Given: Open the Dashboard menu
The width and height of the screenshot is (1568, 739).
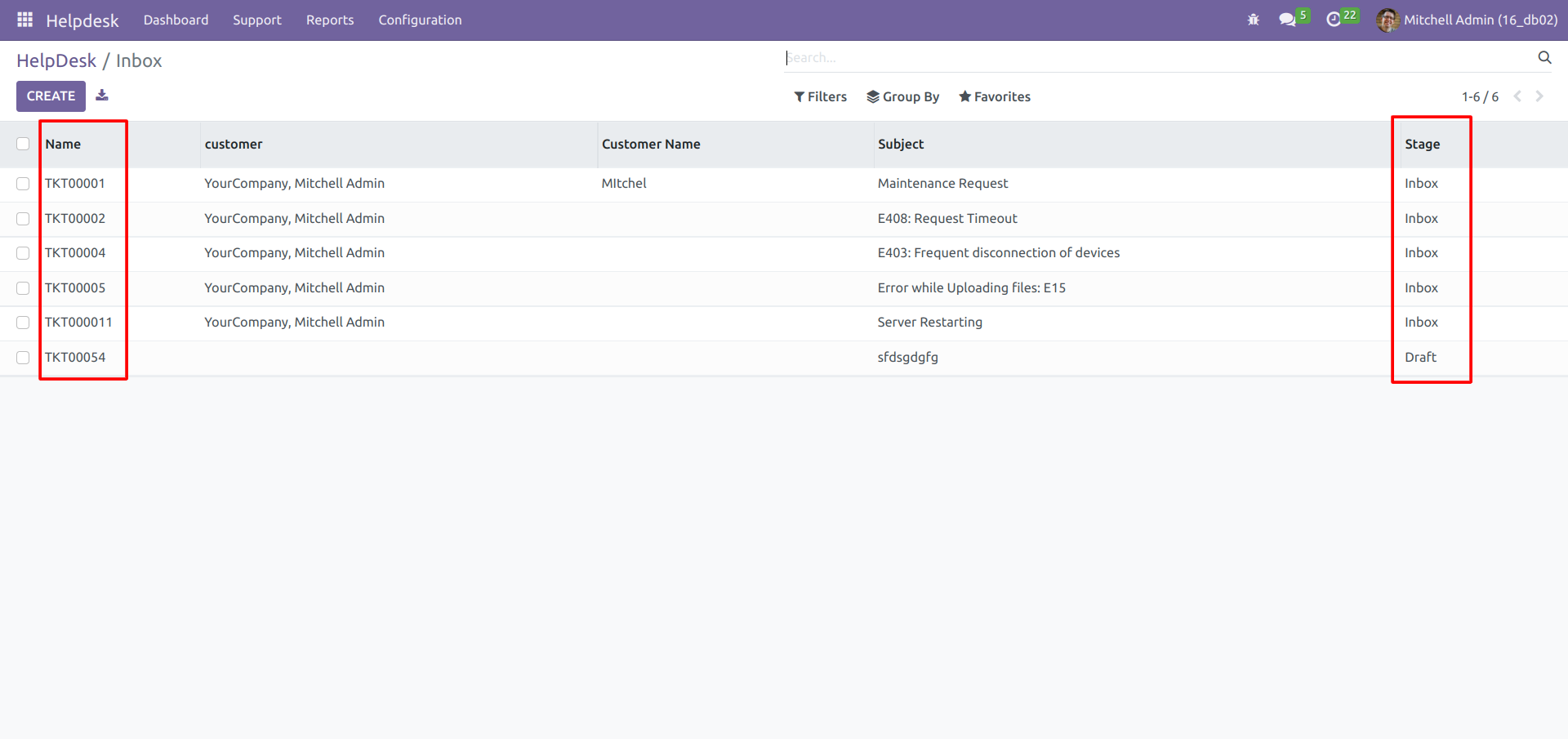Looking at the screenshot, I should pyautogui.click(x=176, y=20).
